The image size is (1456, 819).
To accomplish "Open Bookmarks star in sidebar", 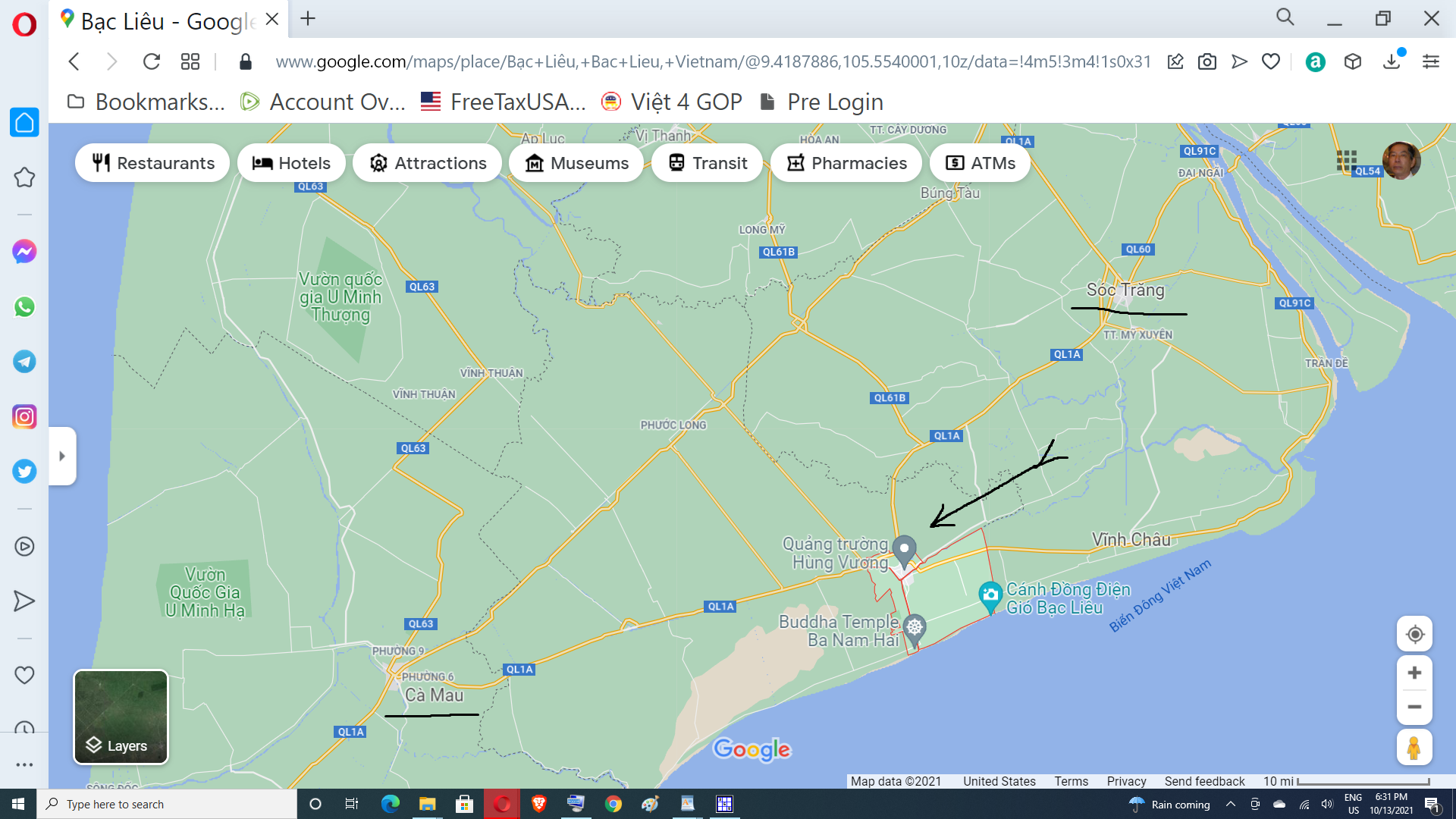I will (x=24, y=177).
